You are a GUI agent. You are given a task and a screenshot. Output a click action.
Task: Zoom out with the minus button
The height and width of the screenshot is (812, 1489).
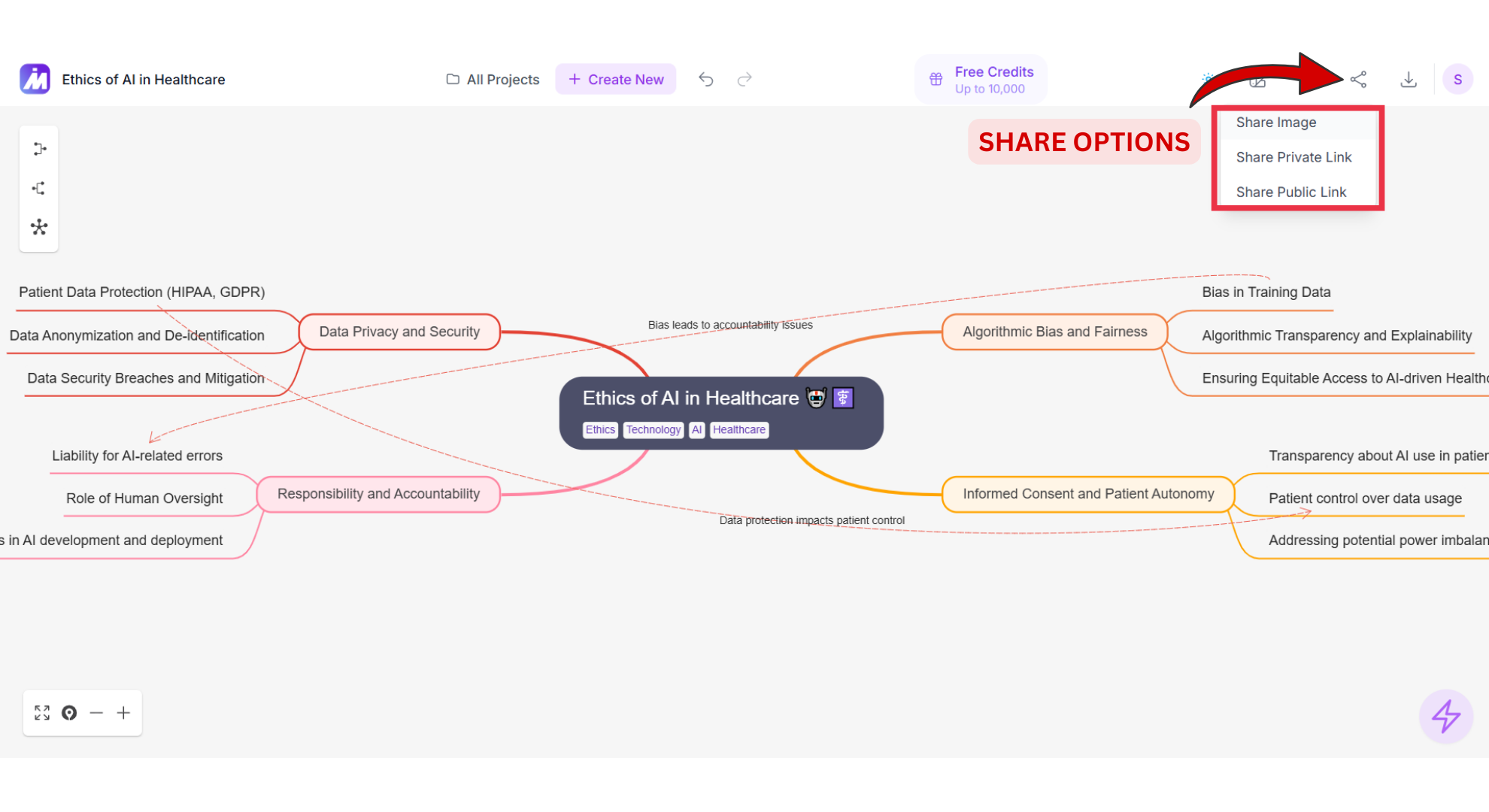tap(96, 713)
